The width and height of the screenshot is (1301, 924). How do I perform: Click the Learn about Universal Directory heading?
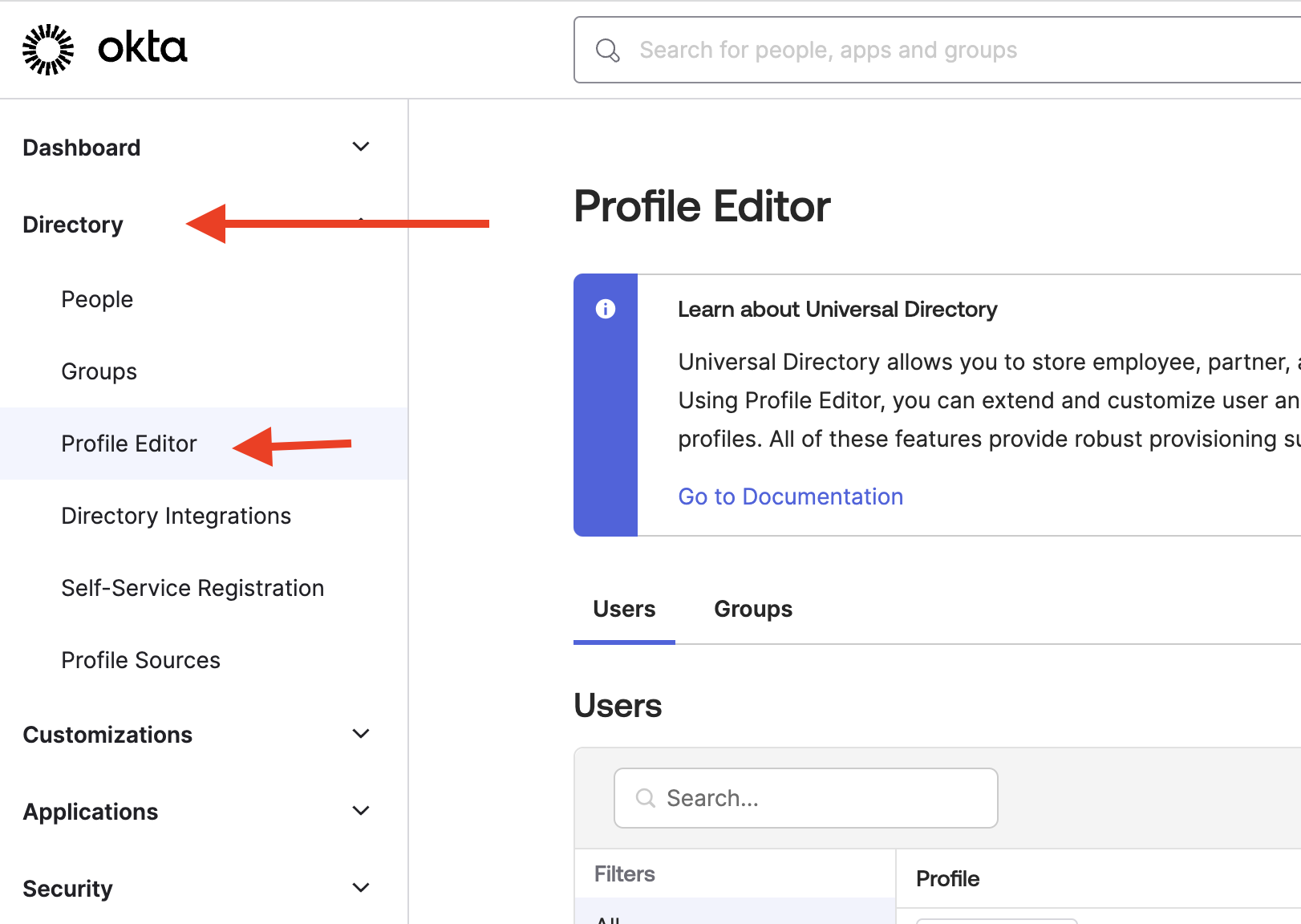tap(837, 310)
